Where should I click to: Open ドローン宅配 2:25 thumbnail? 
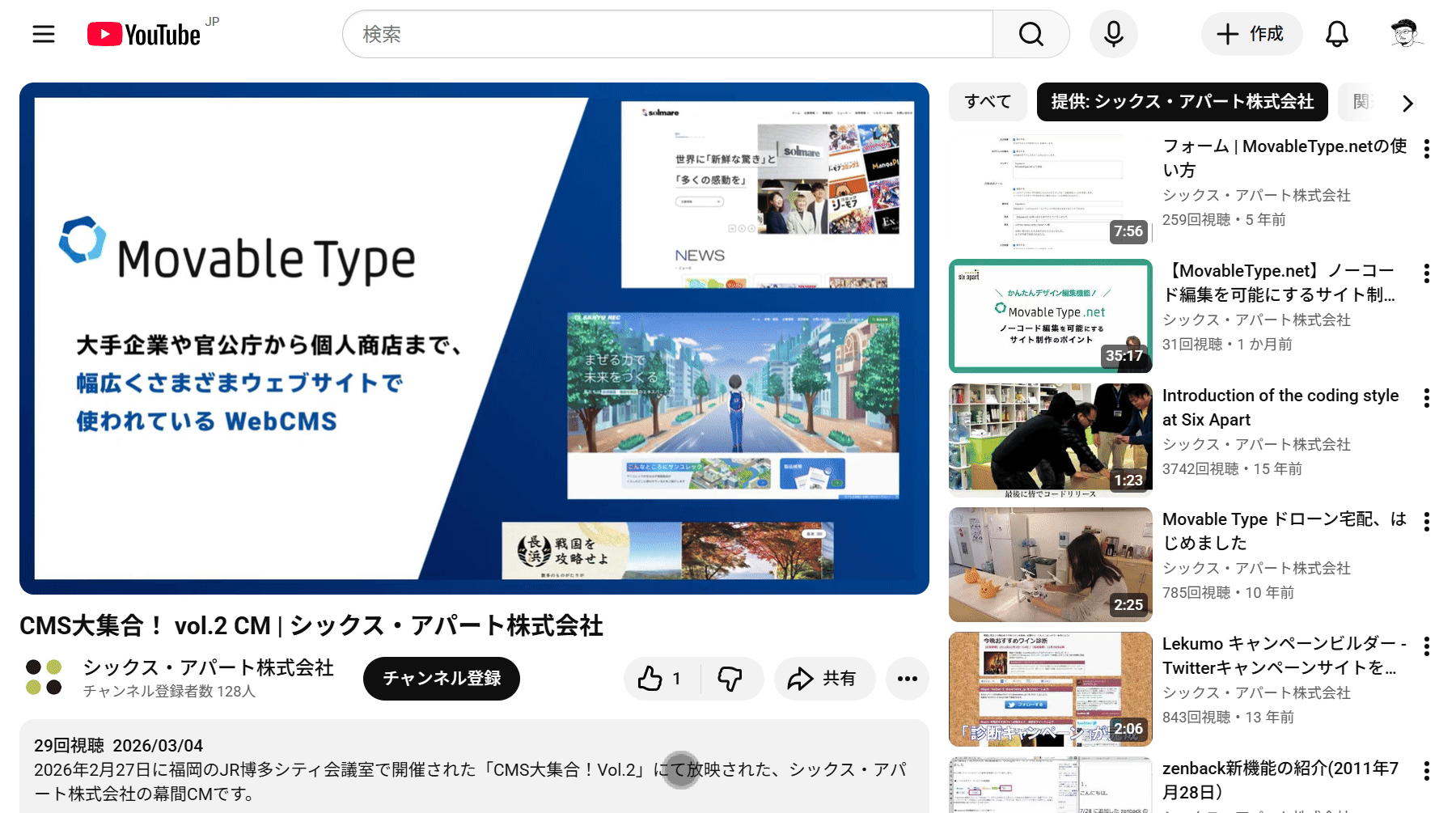click(1050, 565)
